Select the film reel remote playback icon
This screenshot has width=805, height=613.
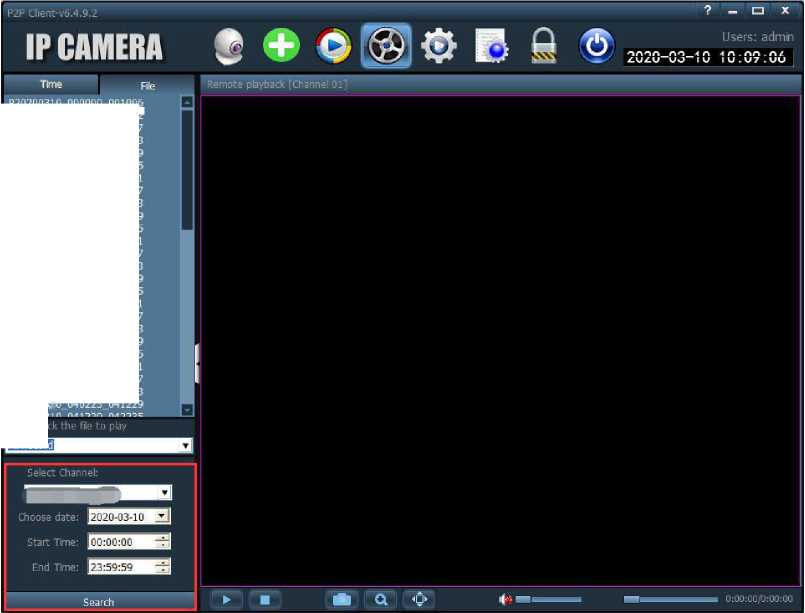[386, 46]
